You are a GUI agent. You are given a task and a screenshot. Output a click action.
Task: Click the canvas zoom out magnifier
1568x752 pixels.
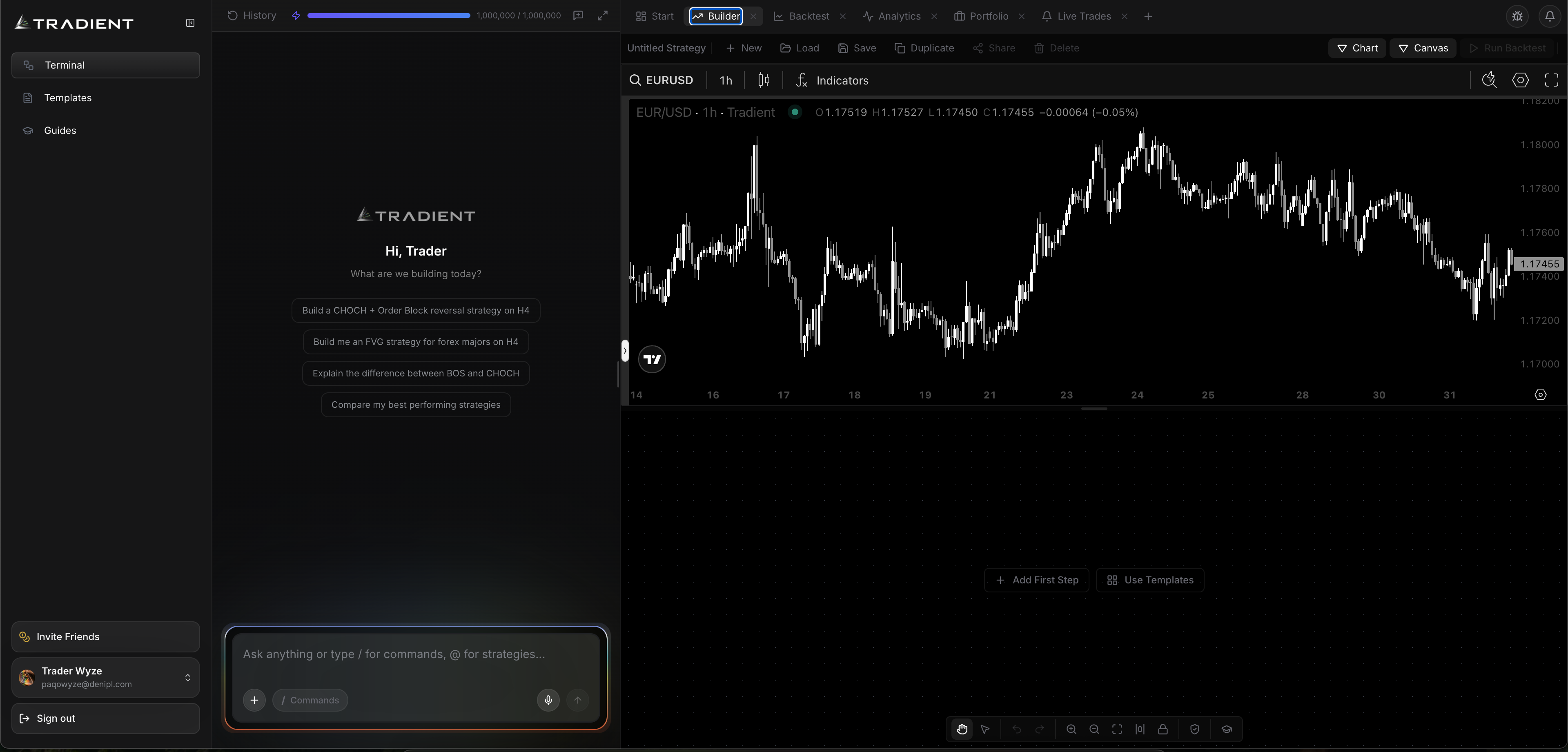click(x=1094, y=729)
